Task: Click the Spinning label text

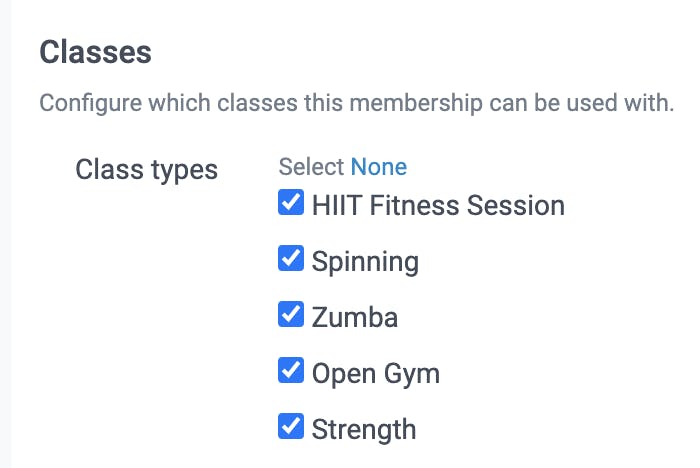Action: tap(365, 262)
